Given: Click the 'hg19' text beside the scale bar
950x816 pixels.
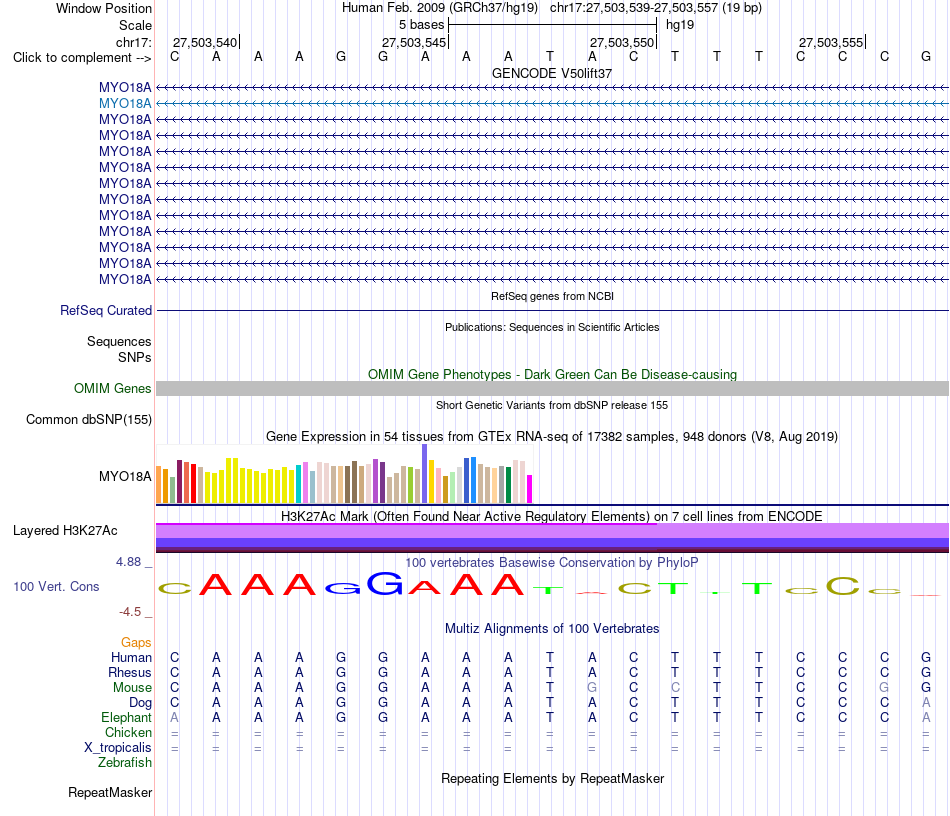Looking at the screenshot, I should (680, 25).
